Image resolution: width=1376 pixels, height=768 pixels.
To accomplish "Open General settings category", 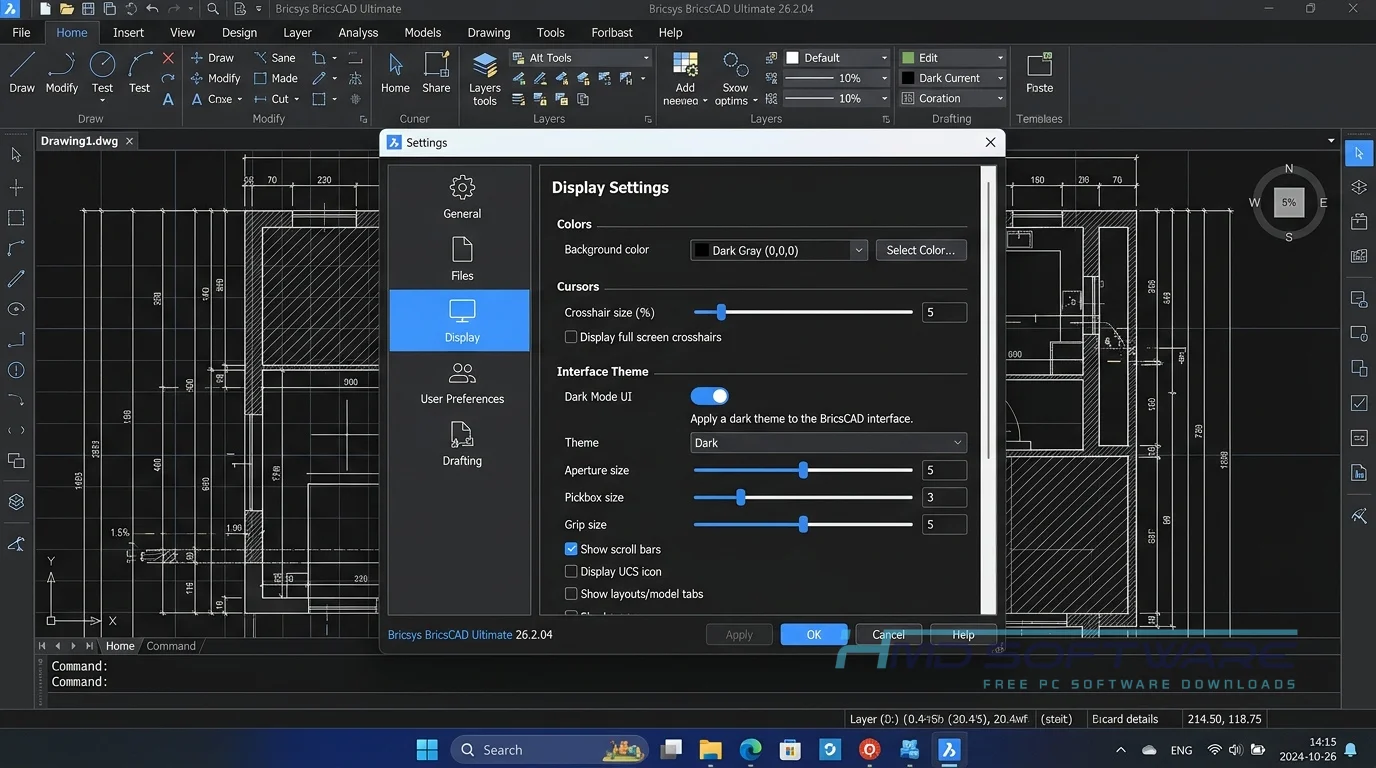I will [x=462, y=197].
